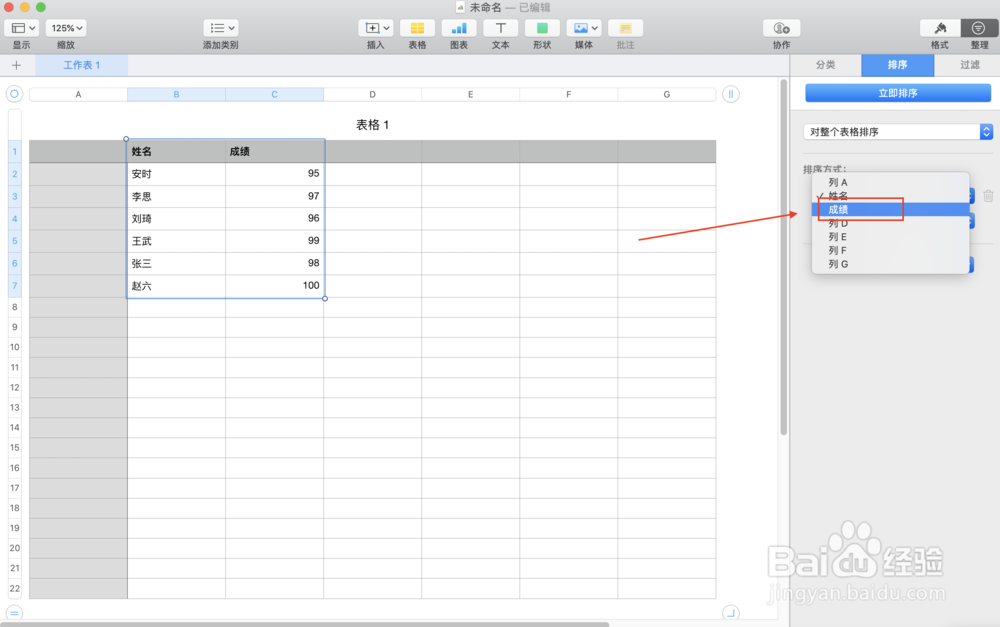This screenshot has height=627, width=1000.
Task: Click the cell containing 李思
Action: tap(177, 196)
